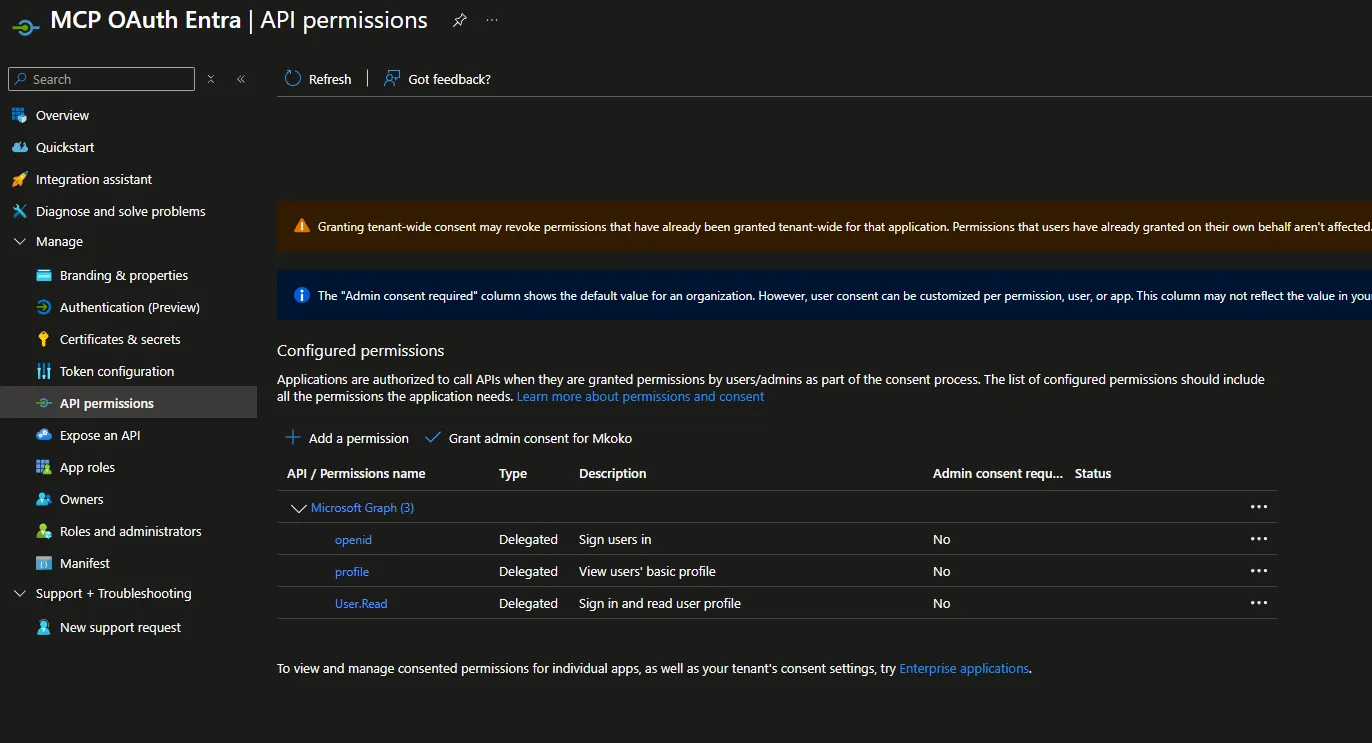Image resolution: width=1372 pixels, height=743 pixels.
Task: Click Add a permission
Action: click(x=347, y=438)
